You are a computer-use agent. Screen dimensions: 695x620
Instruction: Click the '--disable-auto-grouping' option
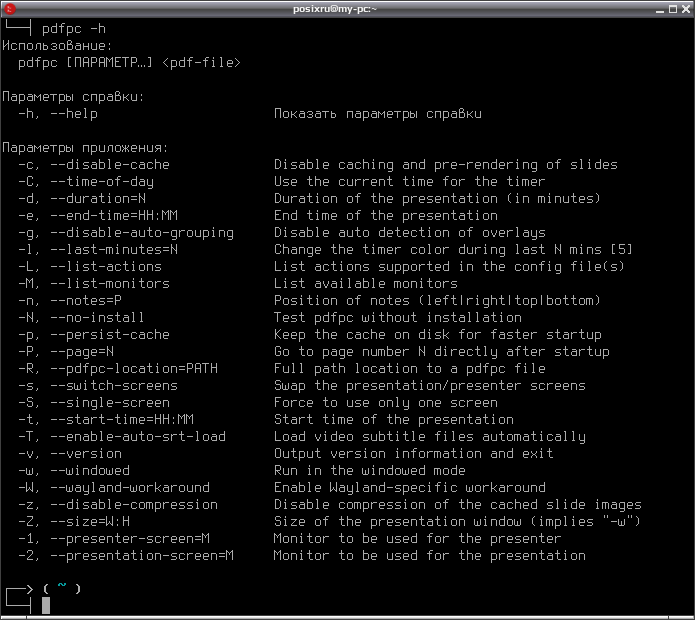pos(142,233)
